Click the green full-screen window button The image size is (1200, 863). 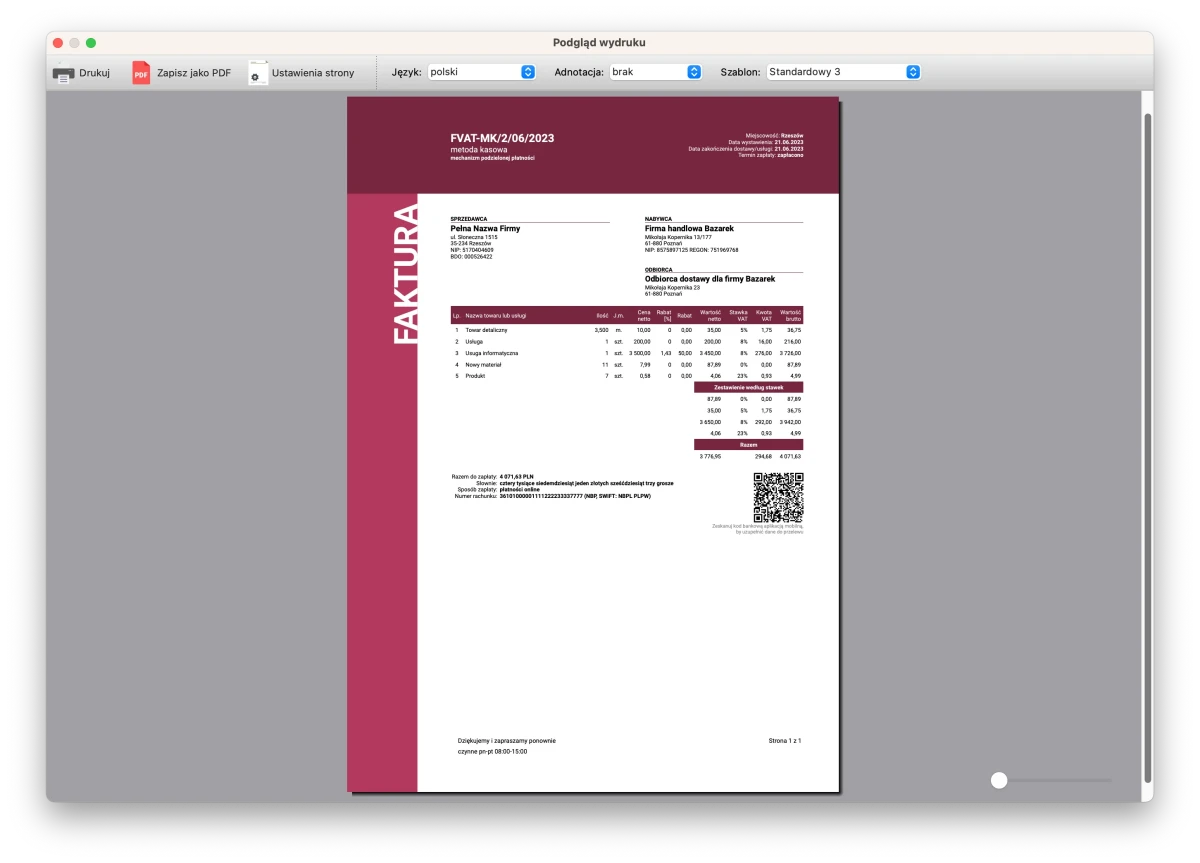pyautogui.click(x=91, y=43)
